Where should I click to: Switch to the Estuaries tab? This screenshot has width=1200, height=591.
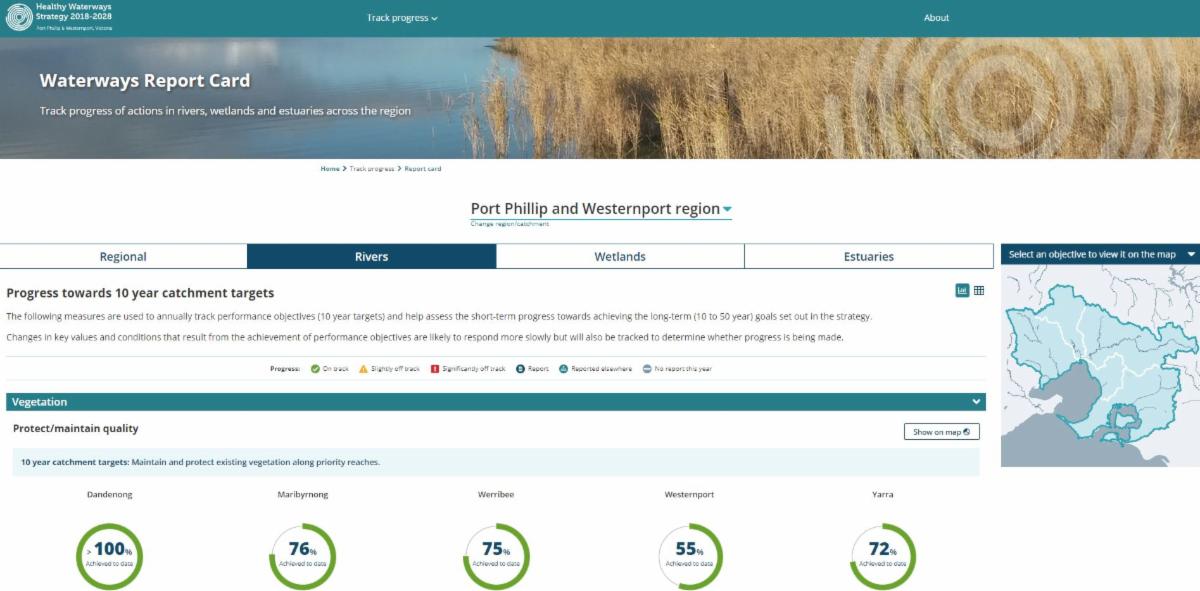point(868,257)
